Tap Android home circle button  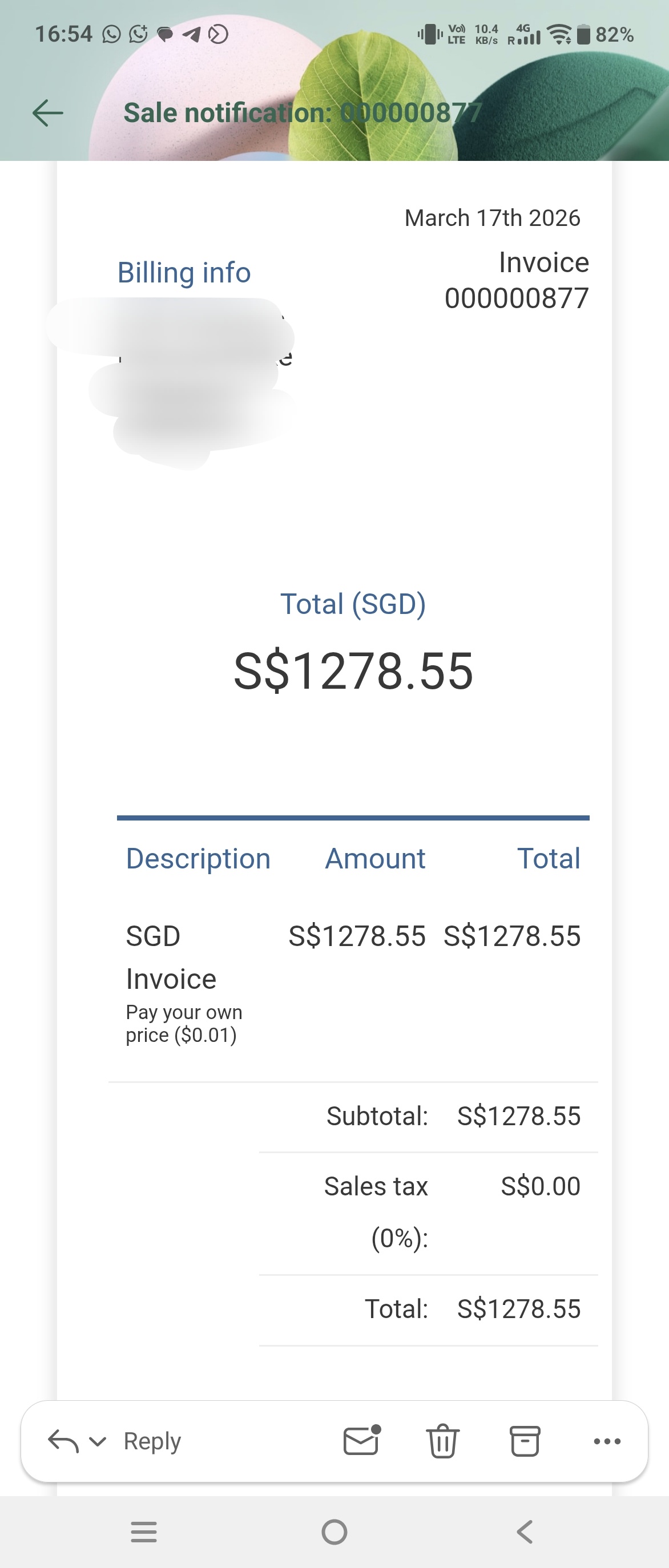tap(334, 1531)
